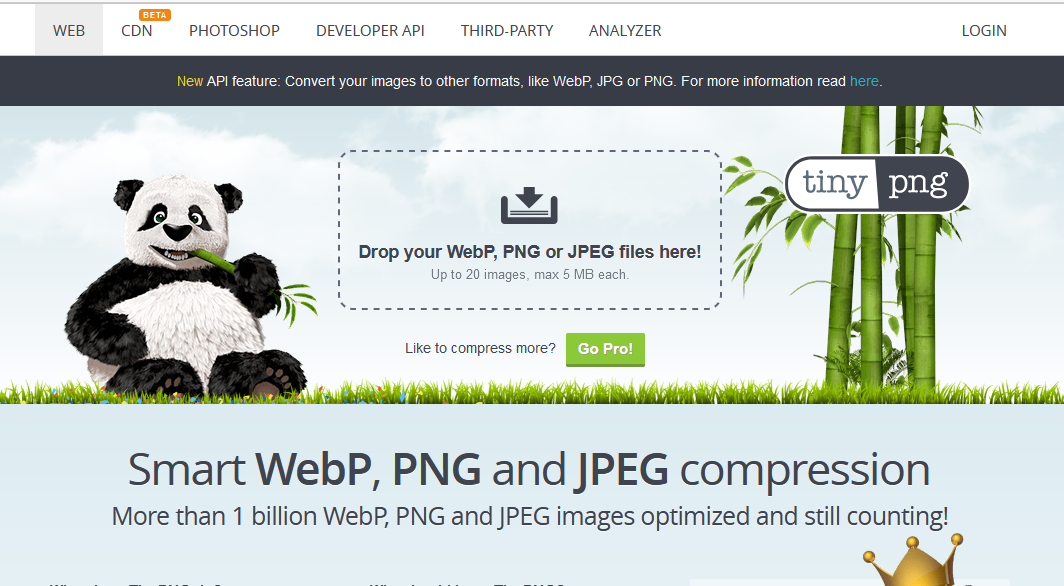The width and height of the screenshot is (1064, 586).
Task: Go to the PHOTOSHOP page
Action: tap(234, 31)
